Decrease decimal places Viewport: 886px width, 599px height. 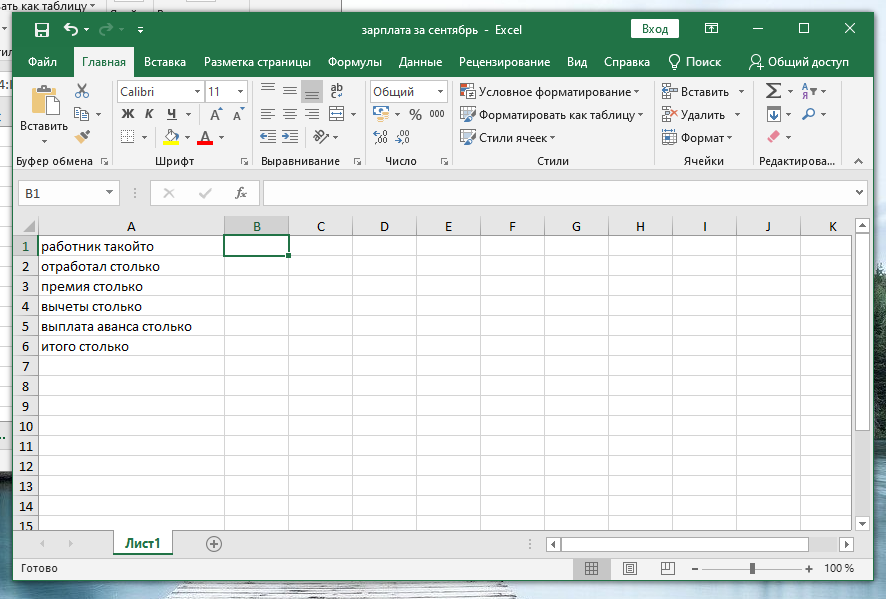pyautogui.click(x=402, y=137)
